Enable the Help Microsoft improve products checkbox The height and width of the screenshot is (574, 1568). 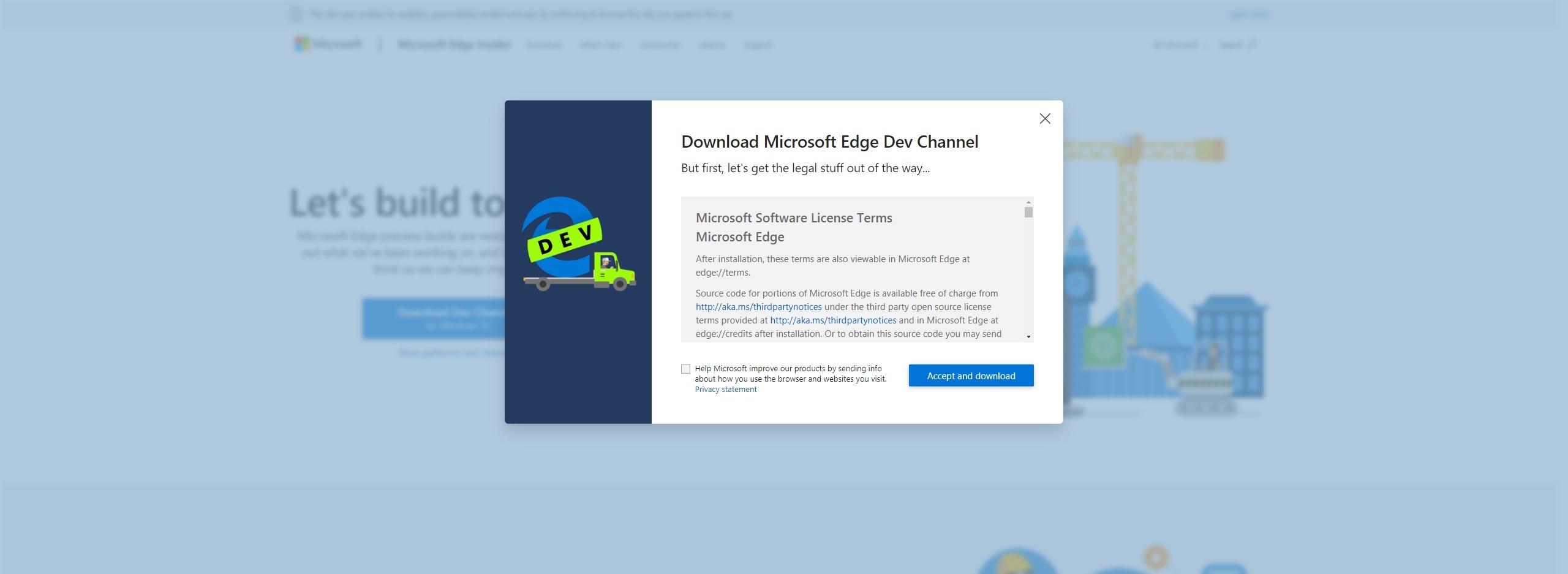685,369
